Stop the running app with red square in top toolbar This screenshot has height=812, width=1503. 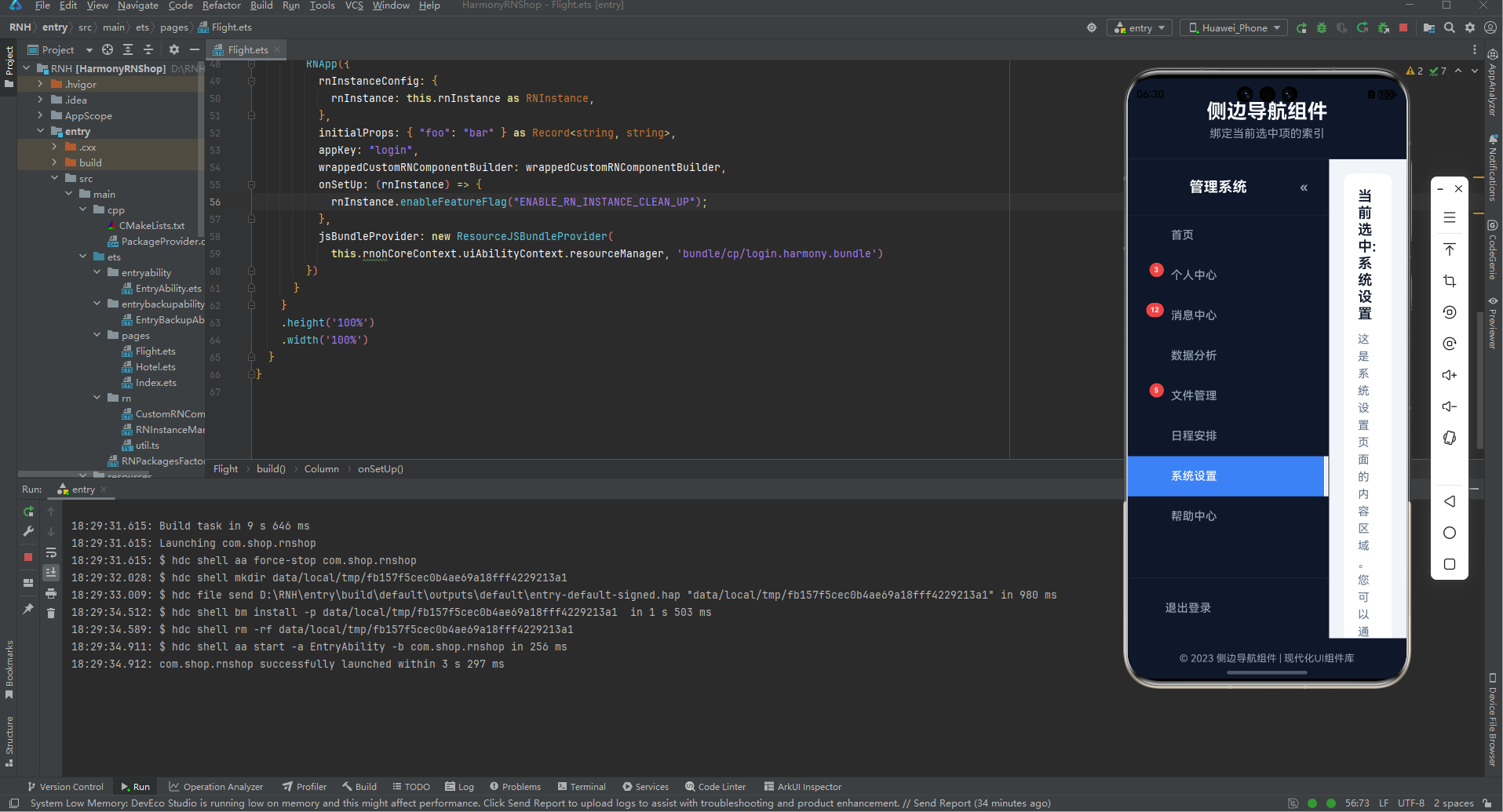[x=1403, y=27]
